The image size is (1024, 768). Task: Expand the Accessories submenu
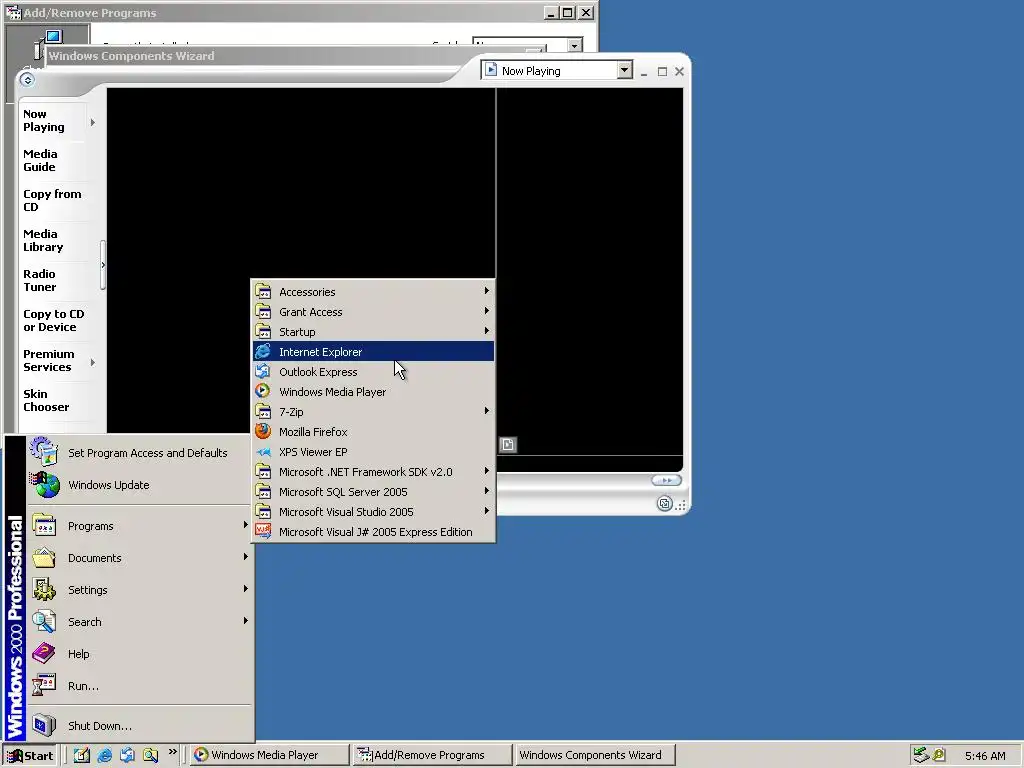[x=373, y=292]
